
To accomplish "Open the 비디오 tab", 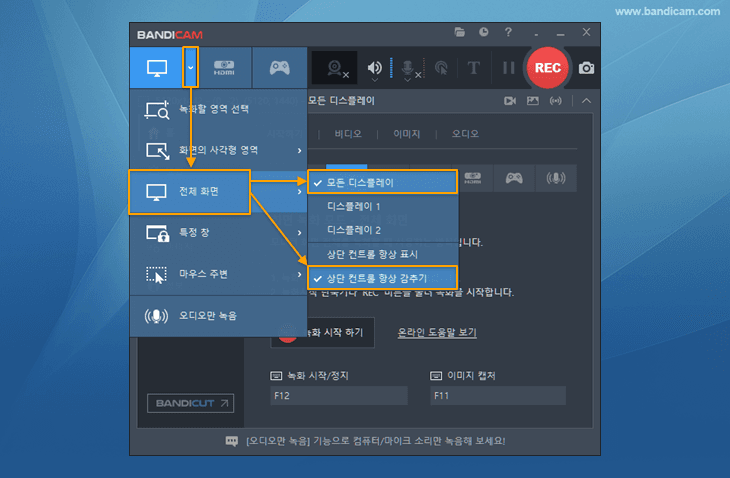I will (348, 134).
